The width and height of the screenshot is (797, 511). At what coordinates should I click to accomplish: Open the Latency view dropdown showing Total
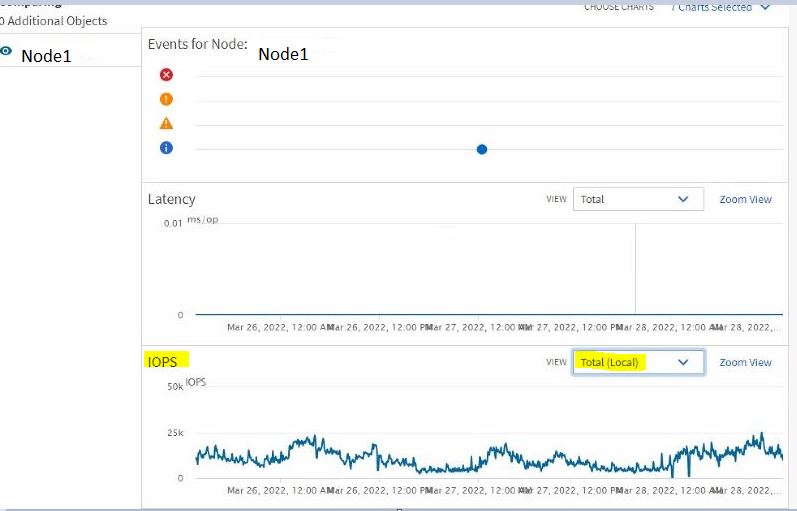[637, 199]
